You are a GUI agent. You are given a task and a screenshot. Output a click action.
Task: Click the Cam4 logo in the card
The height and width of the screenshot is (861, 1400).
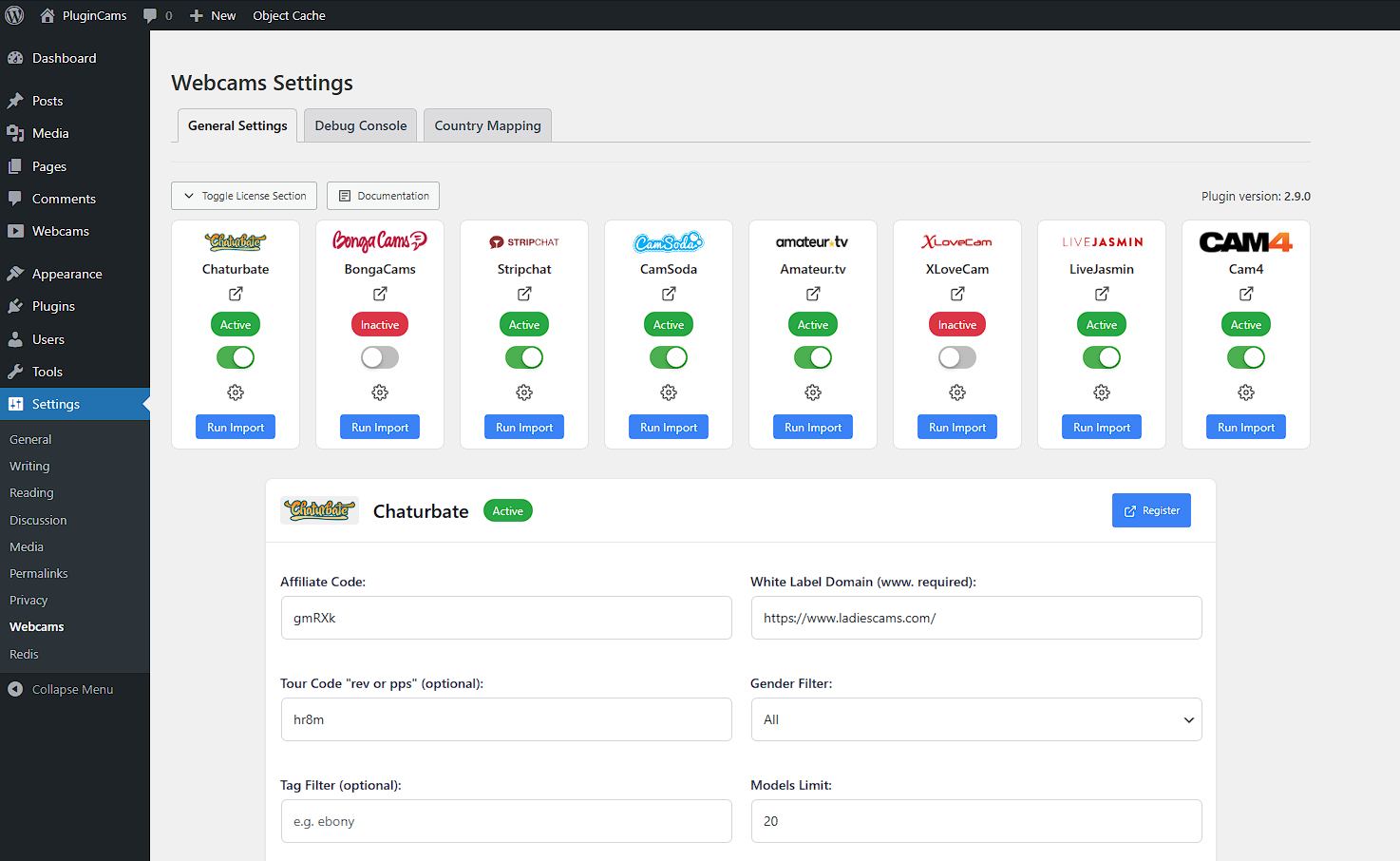pyautogui.click(x=1246, y=242)
